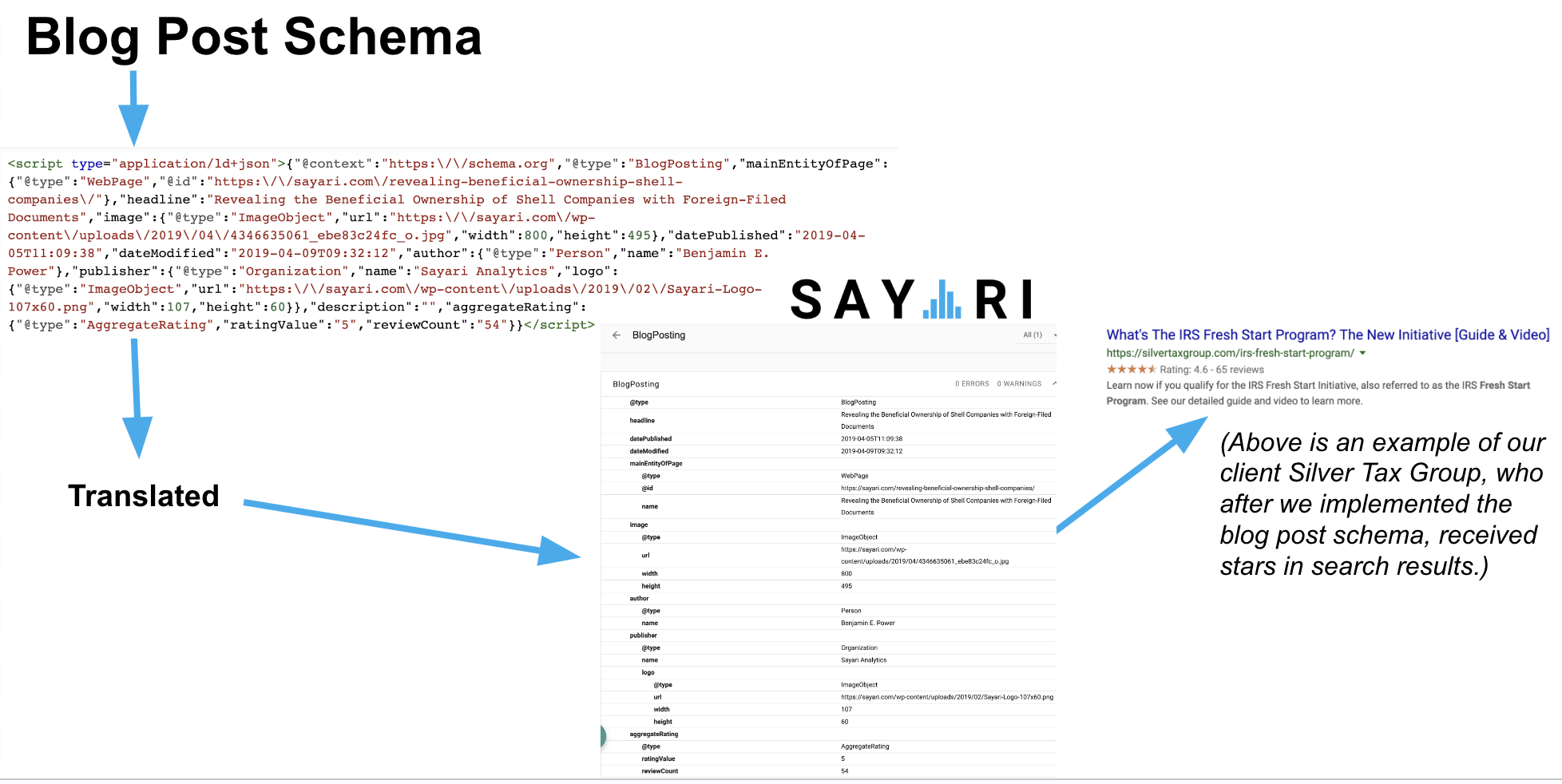Open the dropdown arrow beside the silvertaxgroup URL
1562x784 pixels.
point(1364,353)
